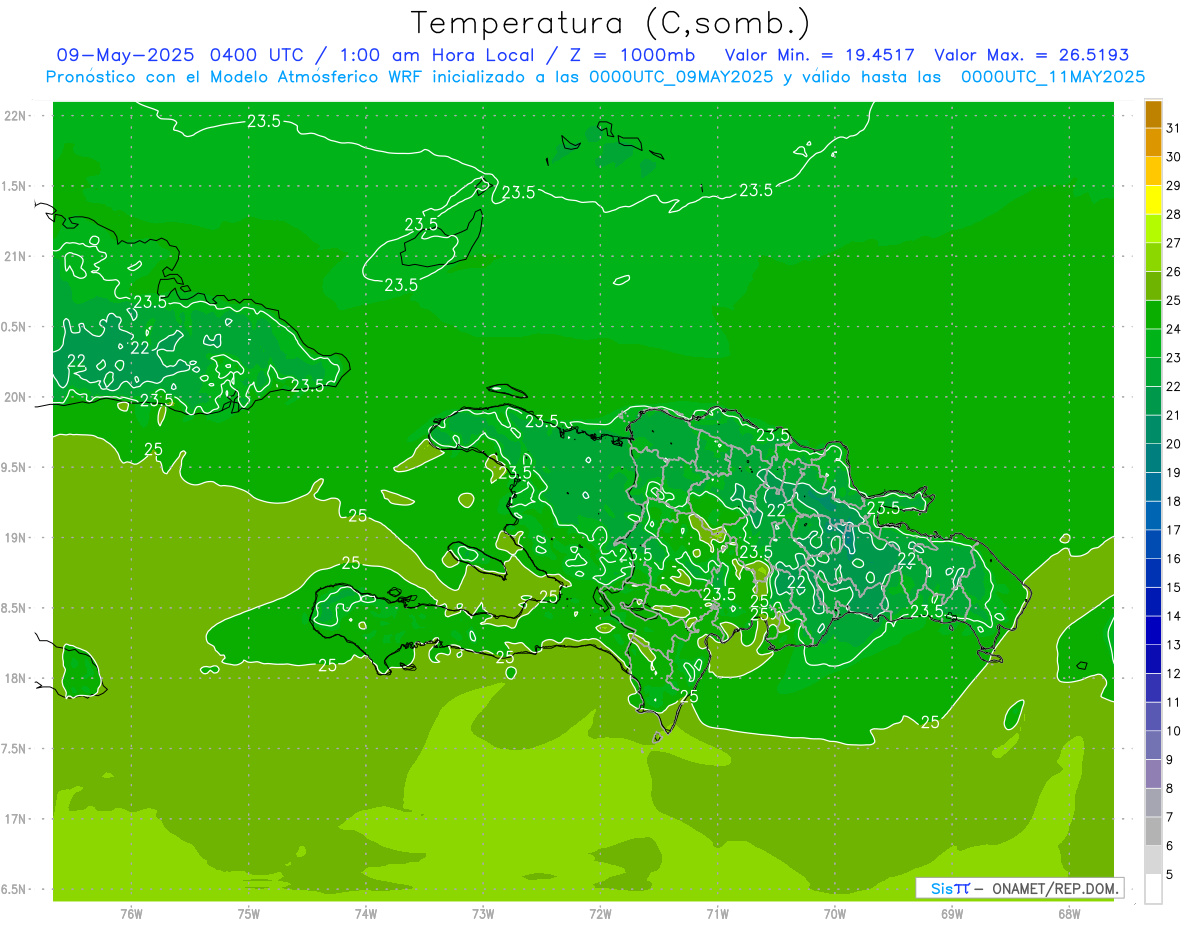
Task: Click the legend value label "31"
Action: point(1174,128)
